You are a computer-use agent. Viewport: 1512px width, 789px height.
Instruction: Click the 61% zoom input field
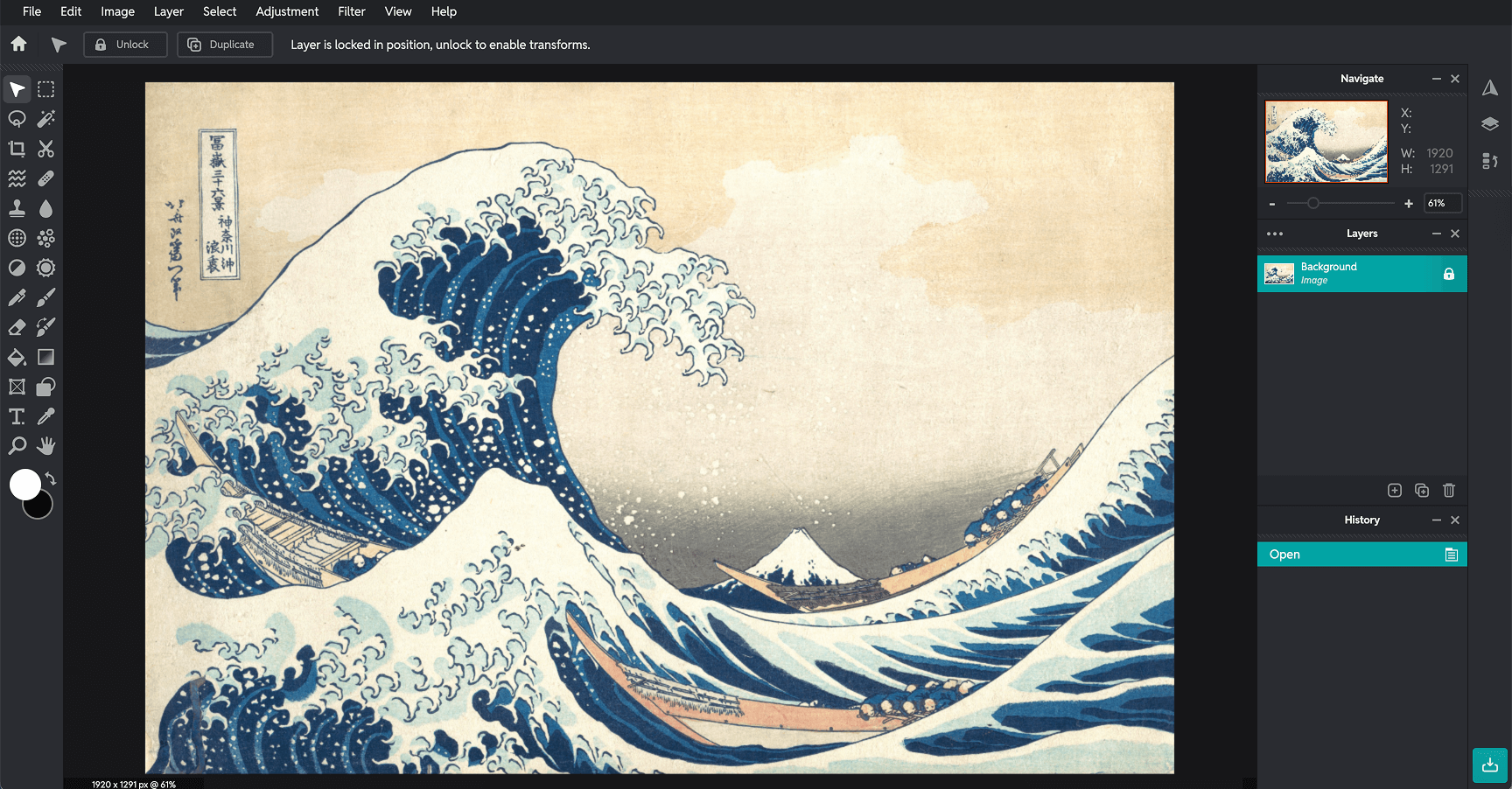[x=1443, y=203]
